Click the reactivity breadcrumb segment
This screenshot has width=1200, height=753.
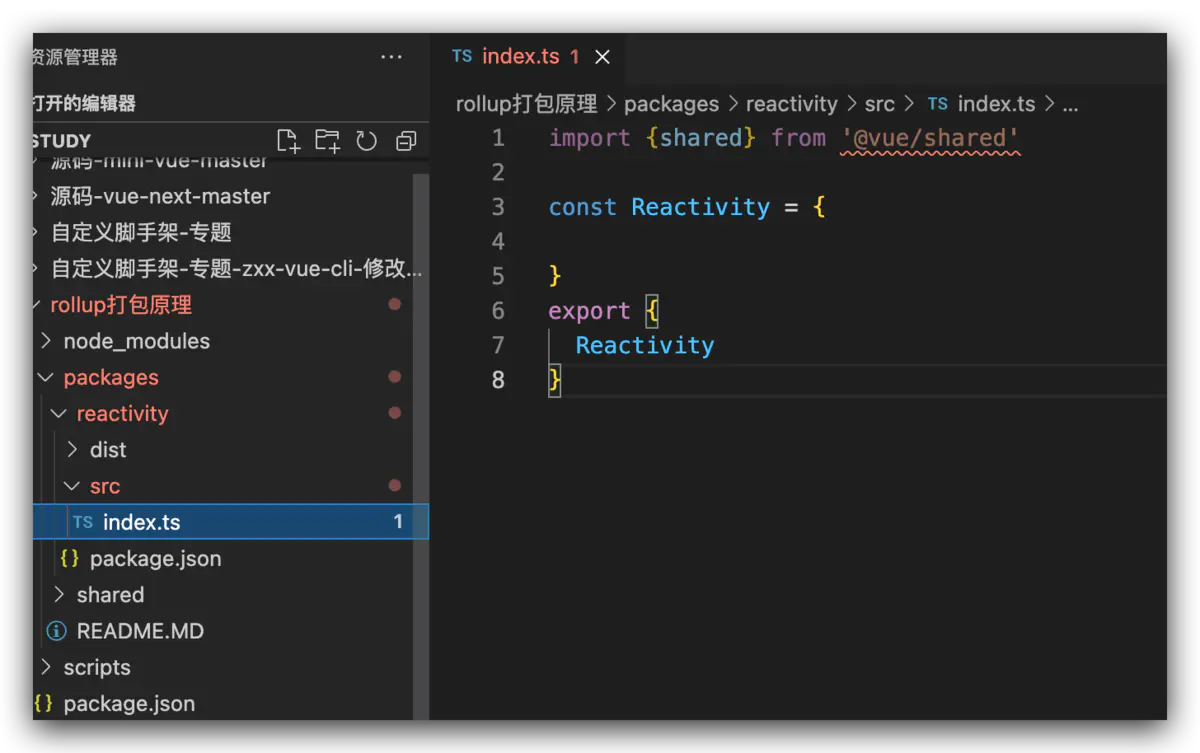(x=791, y=104)
